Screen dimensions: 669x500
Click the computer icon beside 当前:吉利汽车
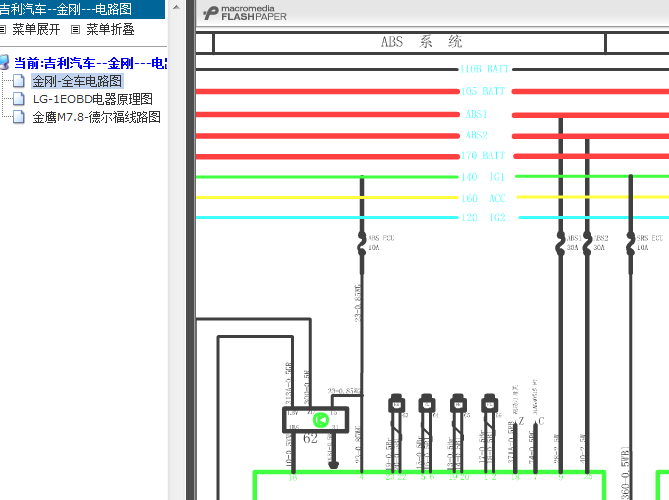tap(6, 63)
